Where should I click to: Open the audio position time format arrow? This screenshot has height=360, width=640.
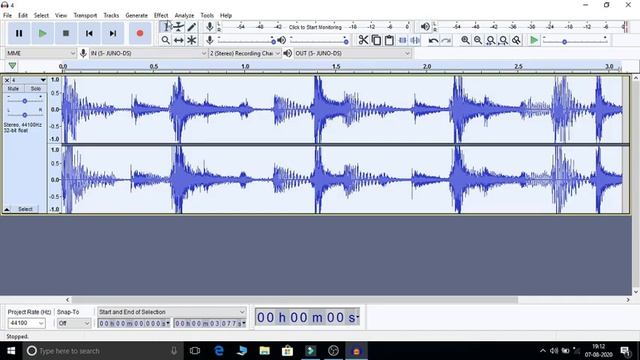358,317
